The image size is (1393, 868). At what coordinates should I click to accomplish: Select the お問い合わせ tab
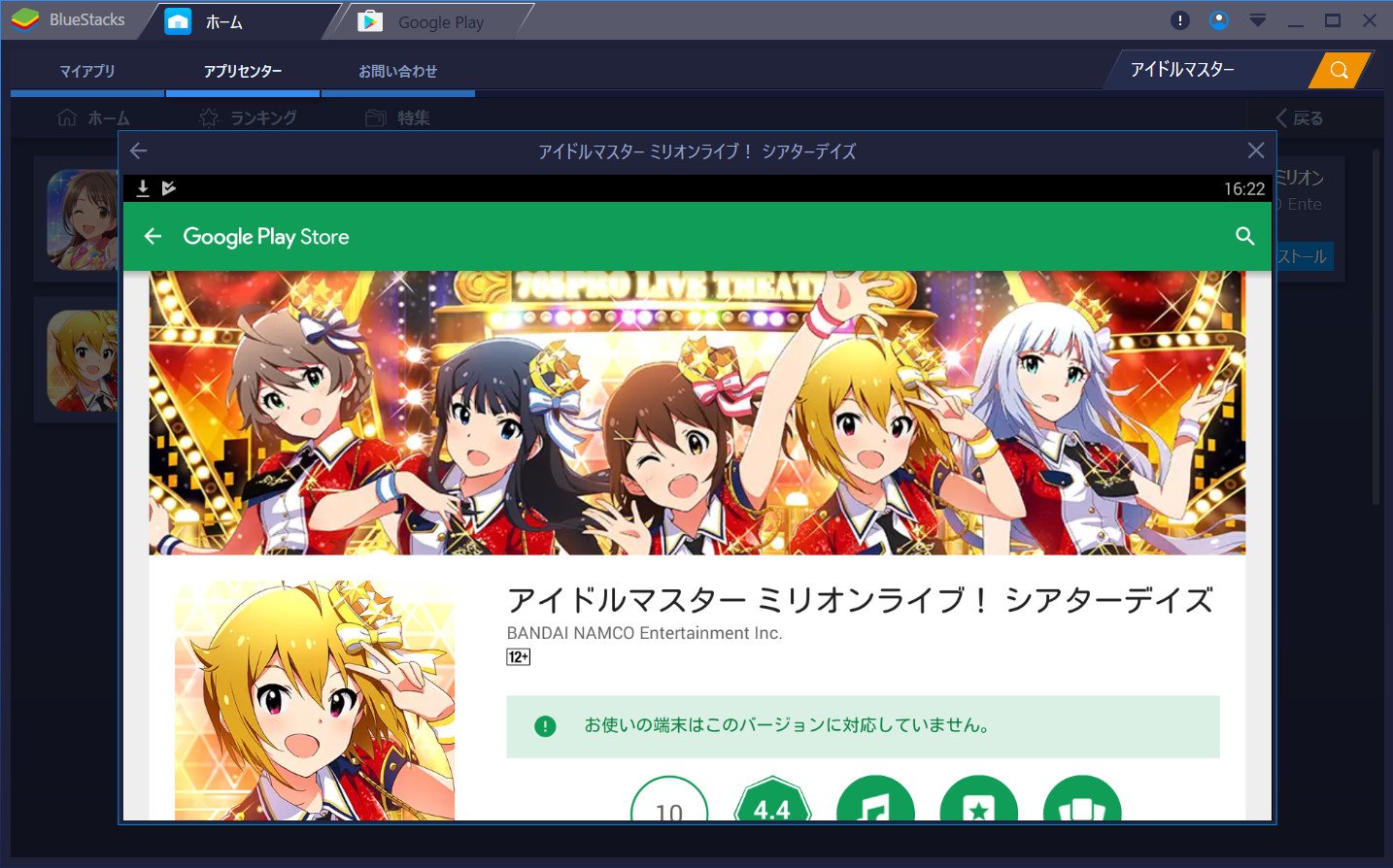pos(398,71)
